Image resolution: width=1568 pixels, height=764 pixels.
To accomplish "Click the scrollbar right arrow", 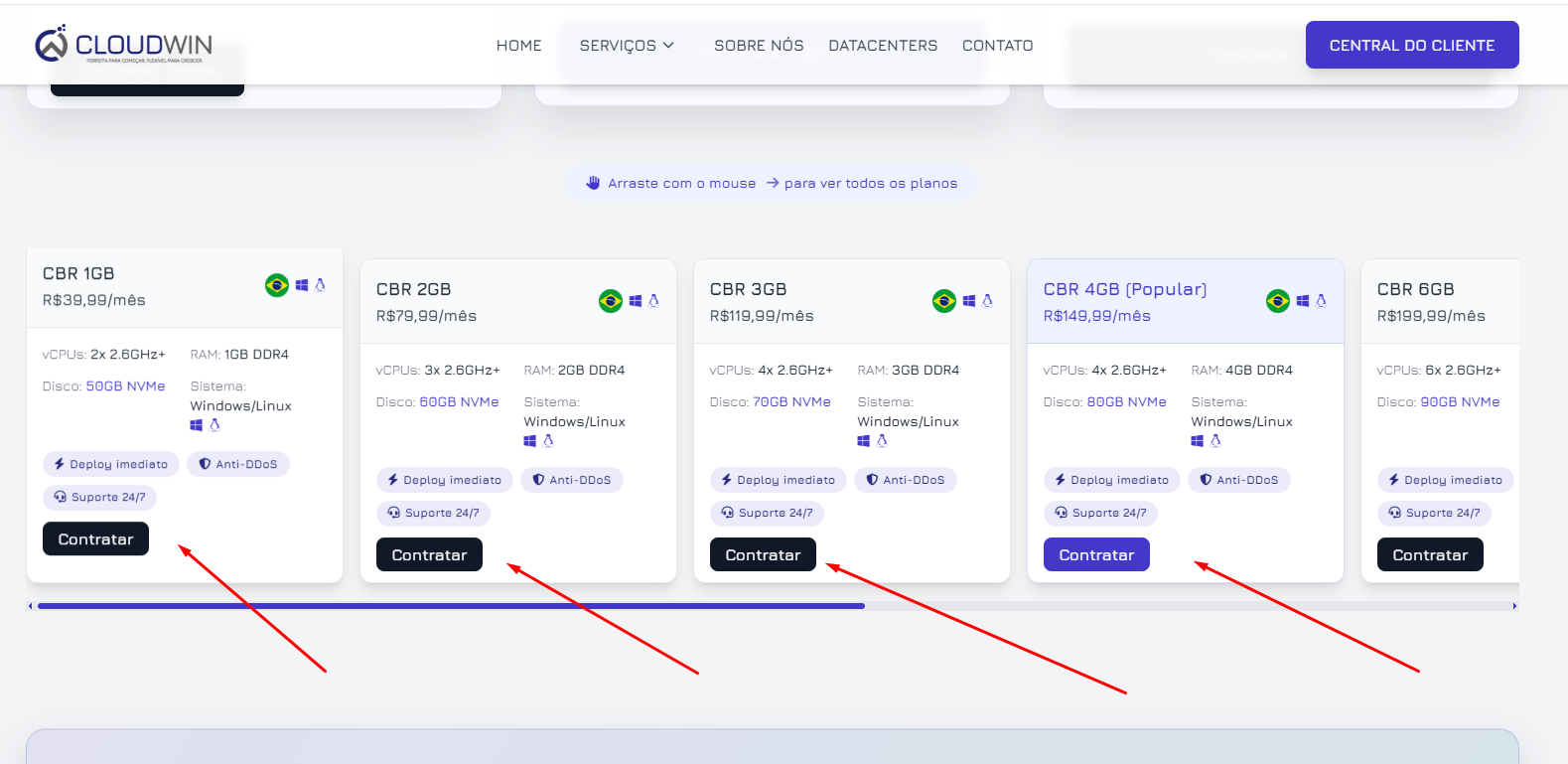I will coord(1514,606).
